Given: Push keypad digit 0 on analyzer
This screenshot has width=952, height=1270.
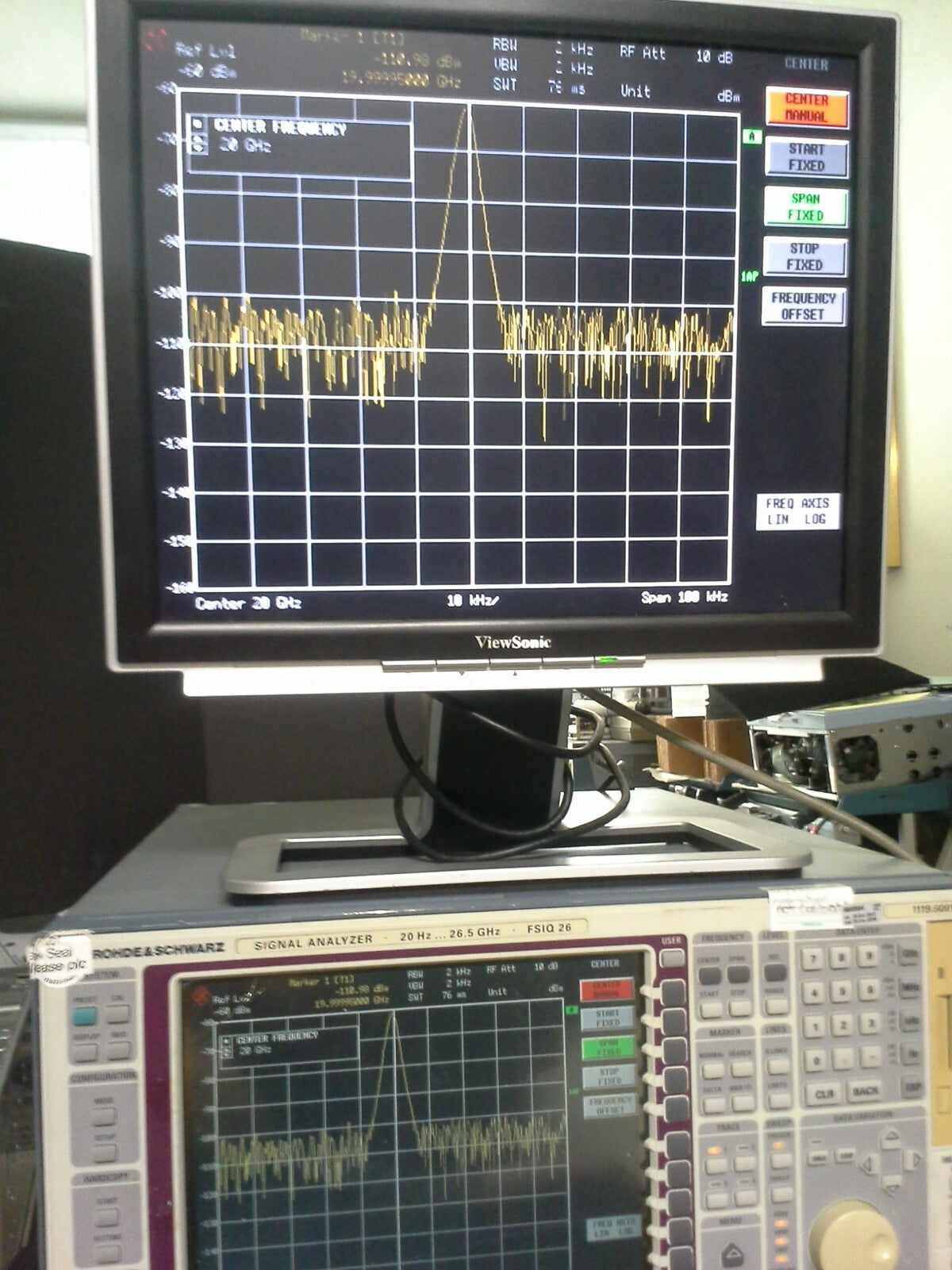Looking at the screenshot, I should [816, 1060].
